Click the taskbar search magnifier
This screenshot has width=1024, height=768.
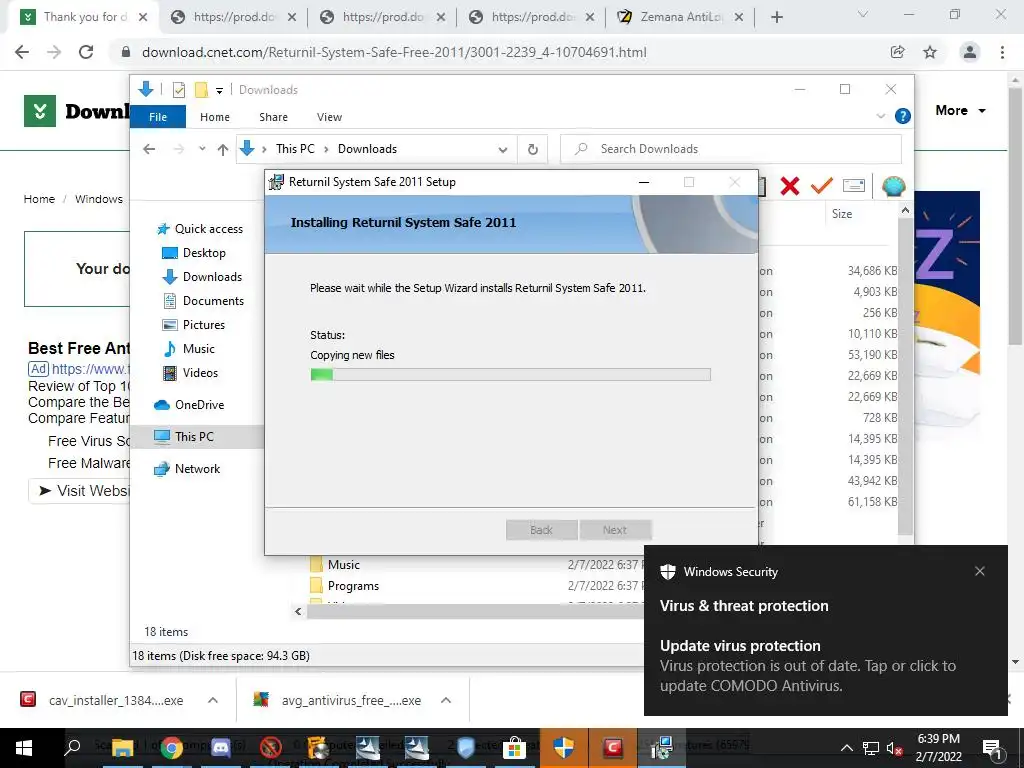click(x=73, y=746)
